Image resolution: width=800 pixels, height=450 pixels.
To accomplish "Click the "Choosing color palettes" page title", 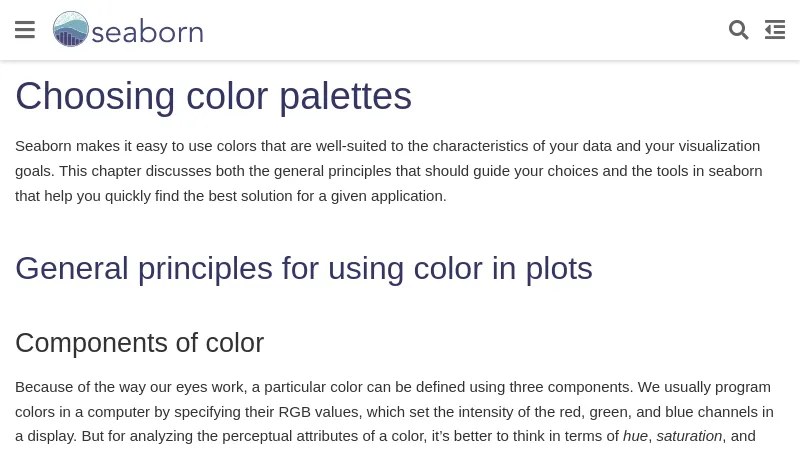I will [213, 96].
